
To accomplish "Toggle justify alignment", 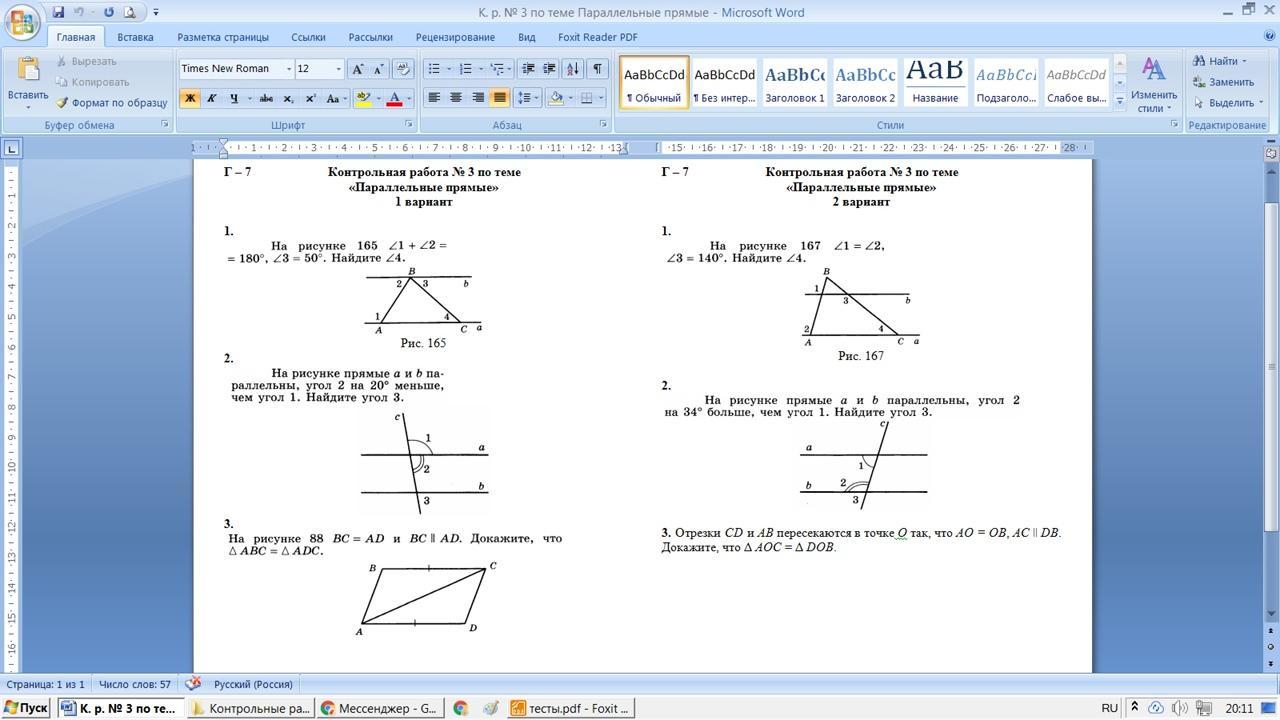I will click(x=500, y=98).
